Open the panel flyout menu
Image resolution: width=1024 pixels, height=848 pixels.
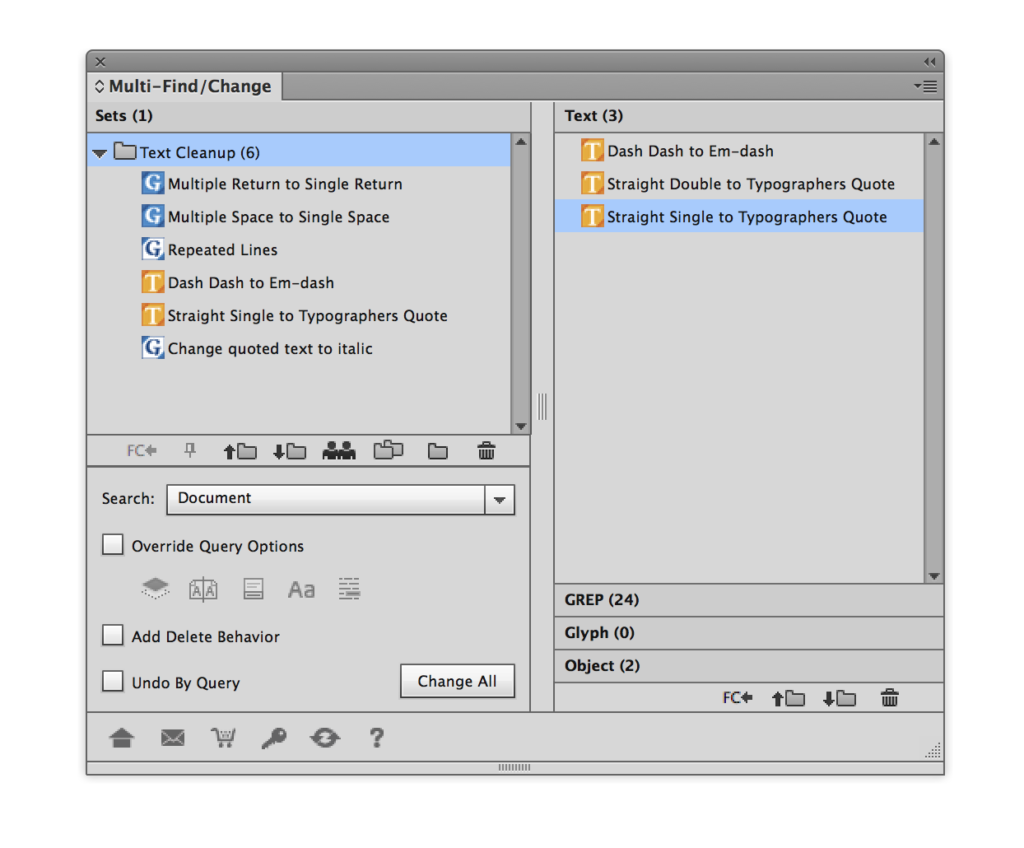point(926,87)
